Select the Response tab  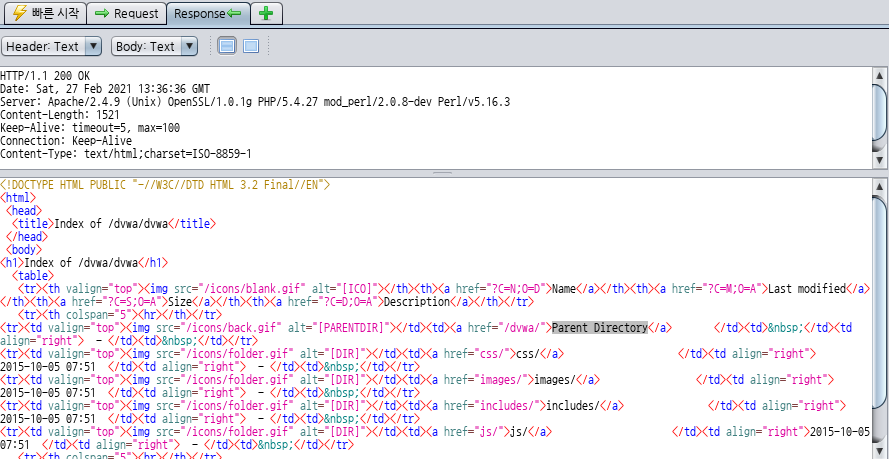pos(208,13)
